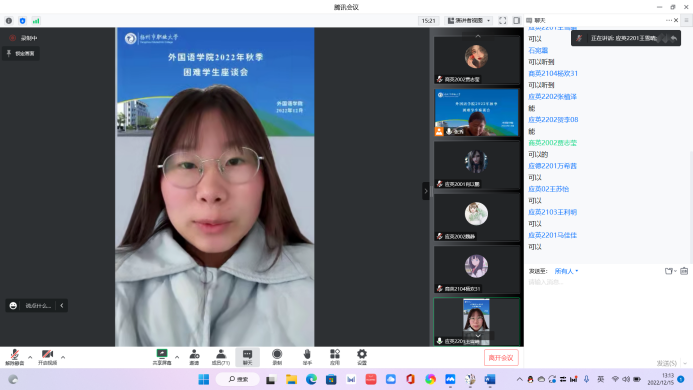Unmute the microphone in bottom toolbar

click(15, 357)
